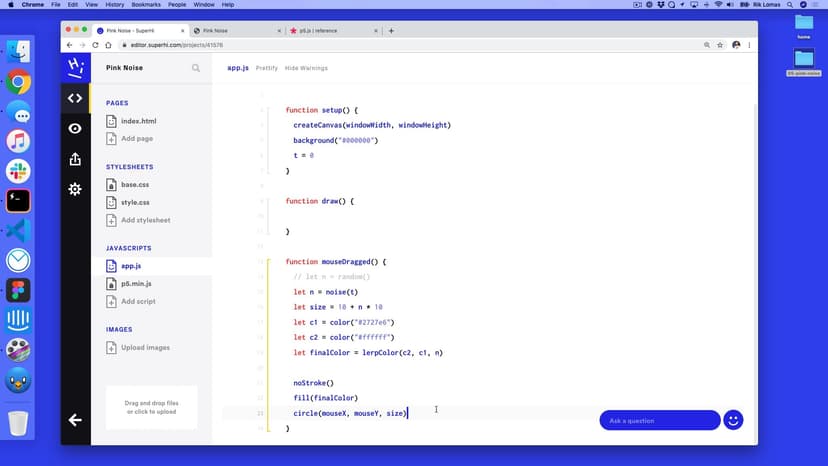Click Add page
Viewport: 828px width, 466px height.
tap(136, 139)
